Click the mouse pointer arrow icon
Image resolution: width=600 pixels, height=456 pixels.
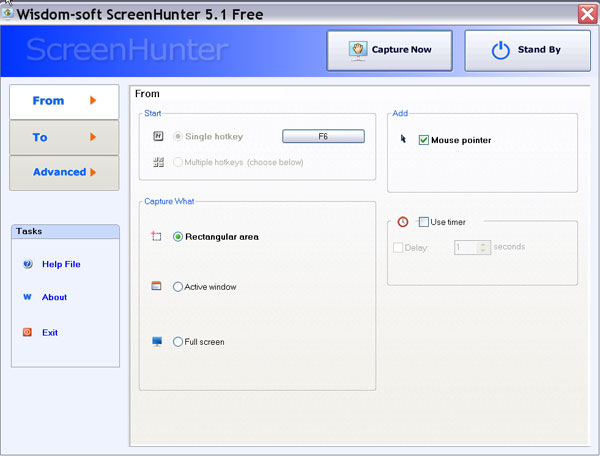tap(403, 138)
